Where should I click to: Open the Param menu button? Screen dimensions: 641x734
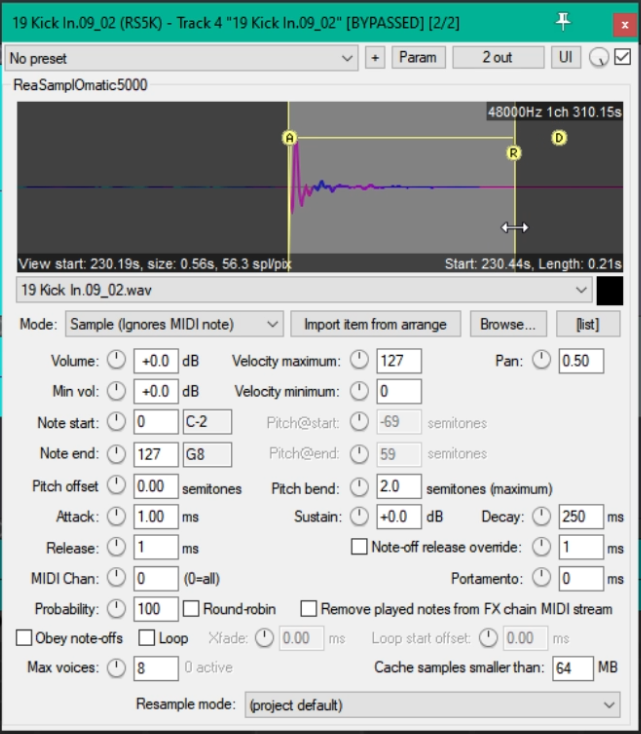pyautogui.click(x=418, y=58)
